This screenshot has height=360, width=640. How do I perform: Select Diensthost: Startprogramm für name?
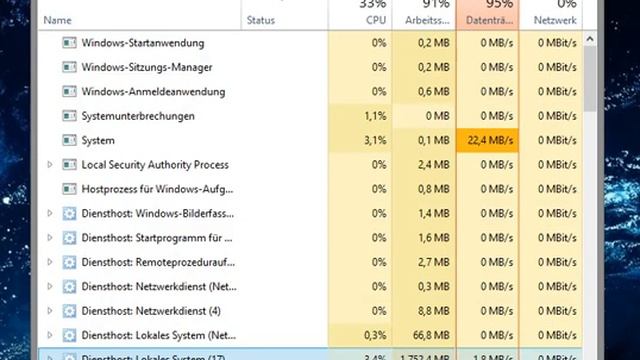point(157,238)
